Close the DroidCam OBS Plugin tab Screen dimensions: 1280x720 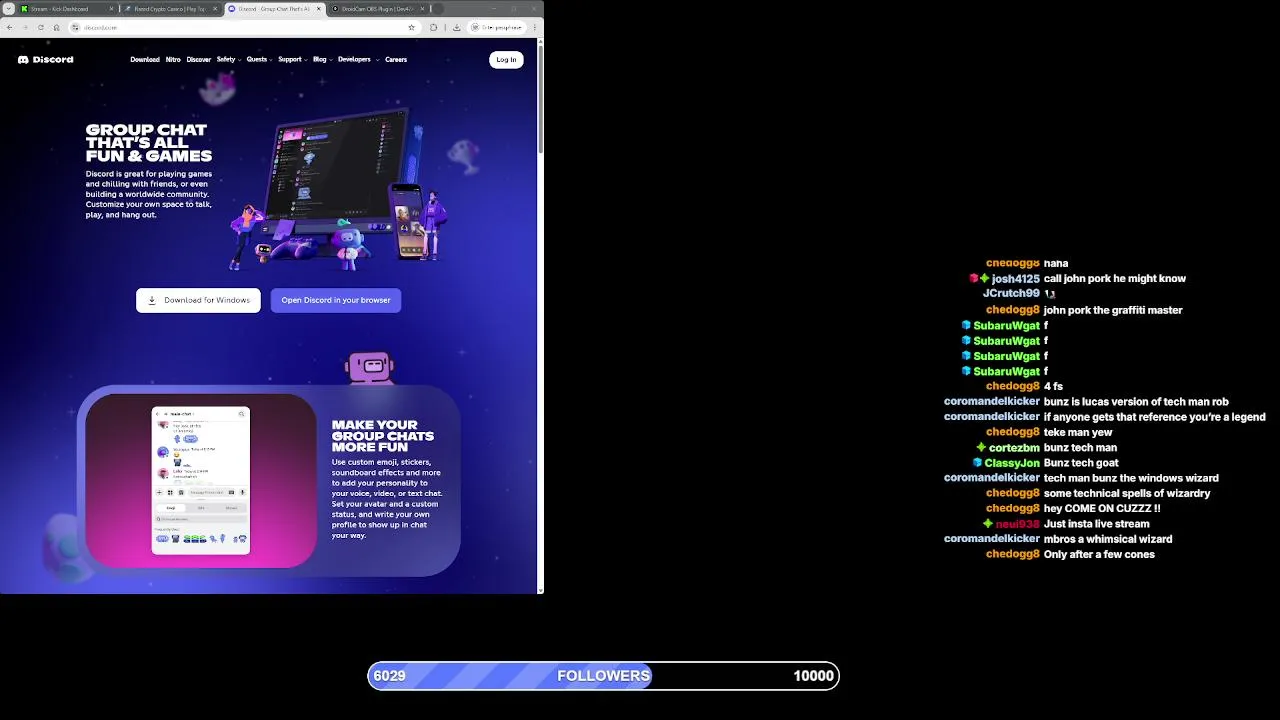click(x=423, y=9)
